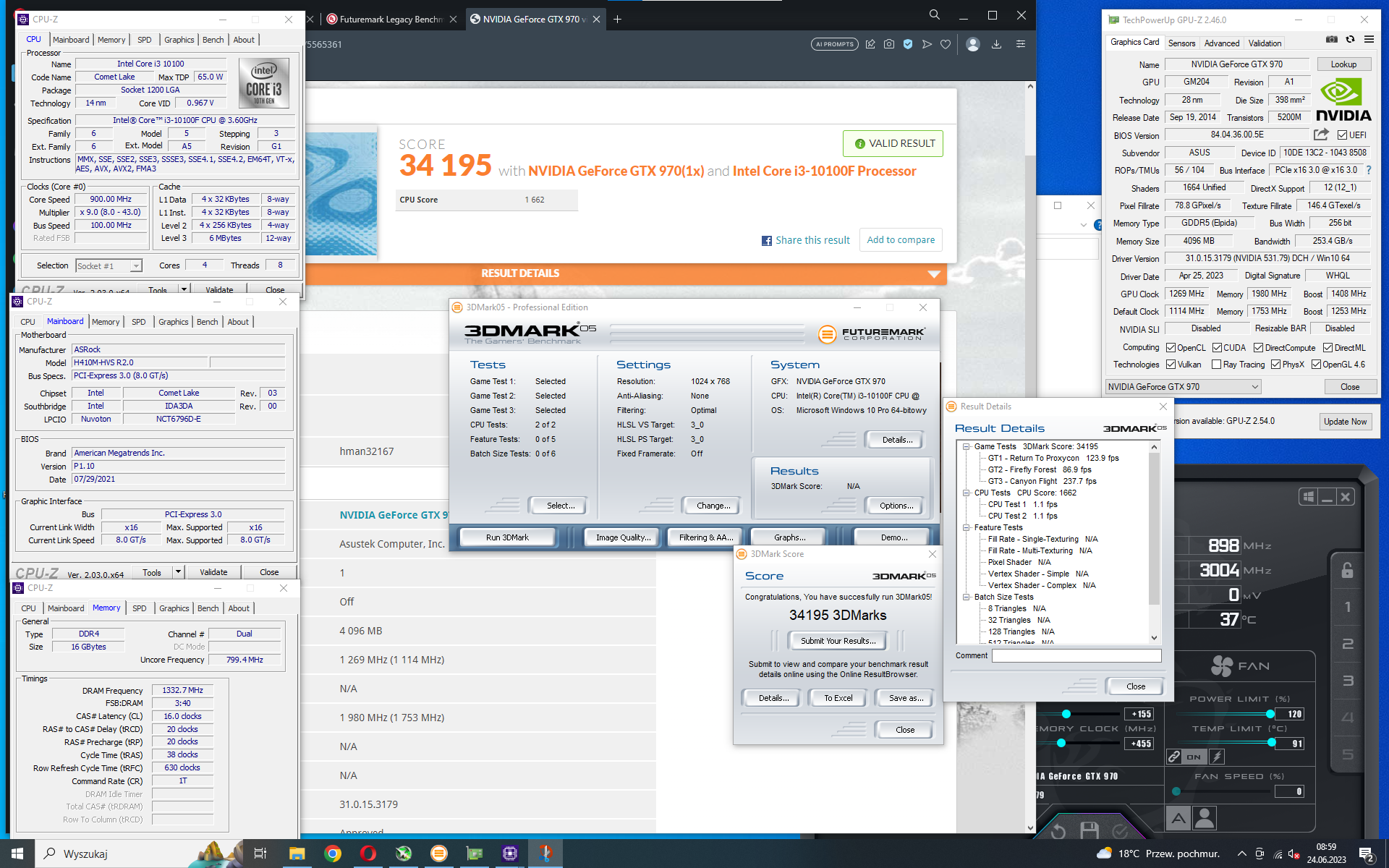Adjust the Power Limit slider in Afterburner
1389x868 pixels.
[1270, 714]
